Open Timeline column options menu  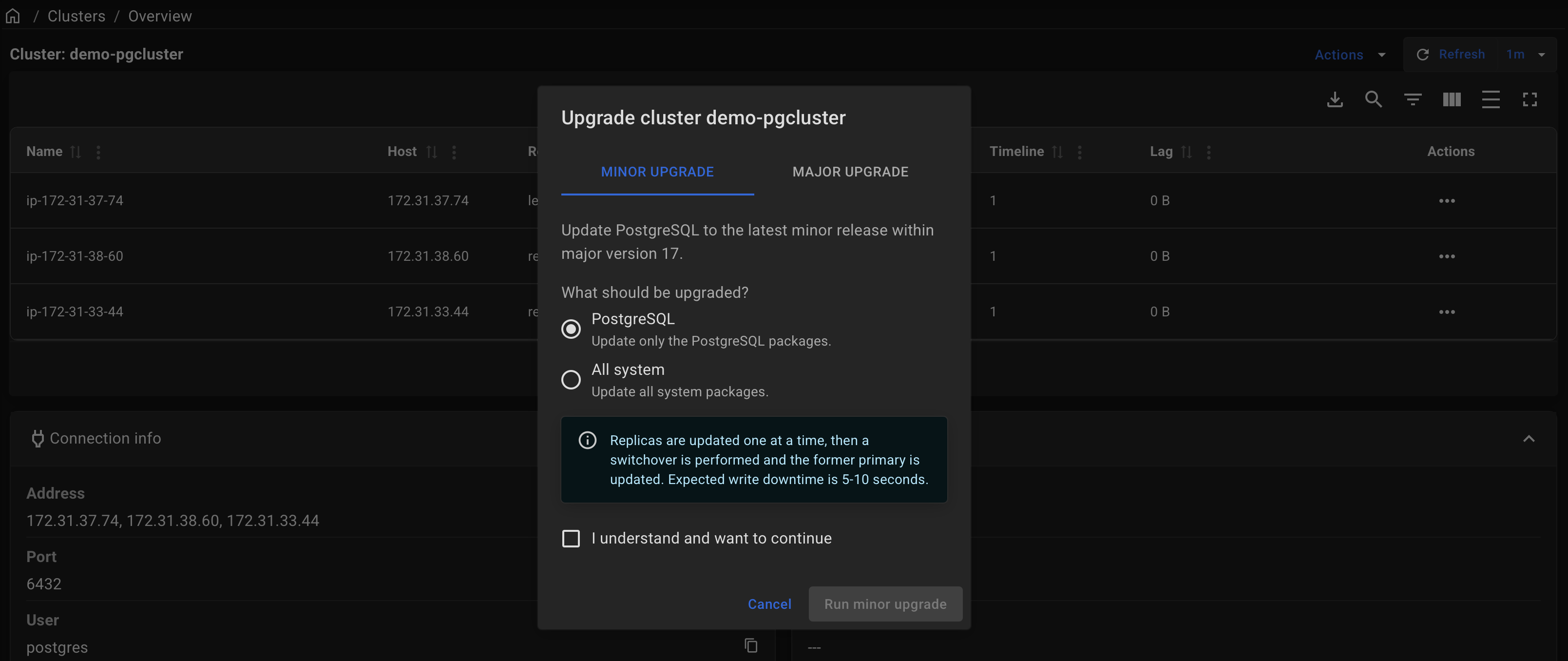tap(1079, 152)
